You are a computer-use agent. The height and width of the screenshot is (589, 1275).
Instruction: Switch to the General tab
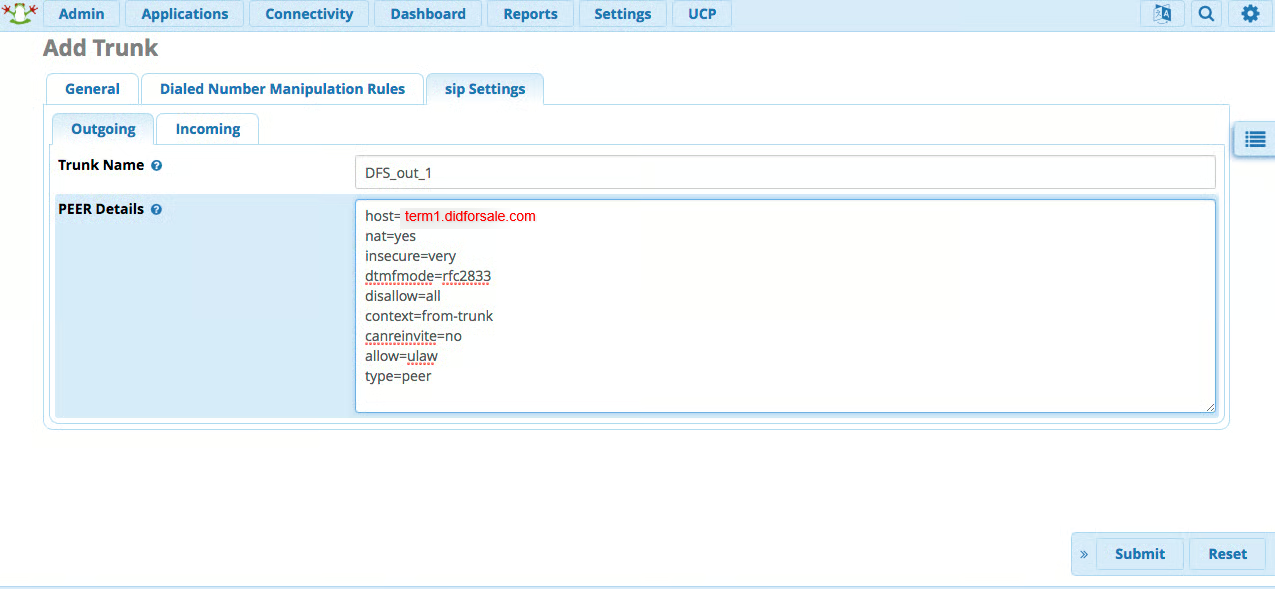click(x=92, y=89)
